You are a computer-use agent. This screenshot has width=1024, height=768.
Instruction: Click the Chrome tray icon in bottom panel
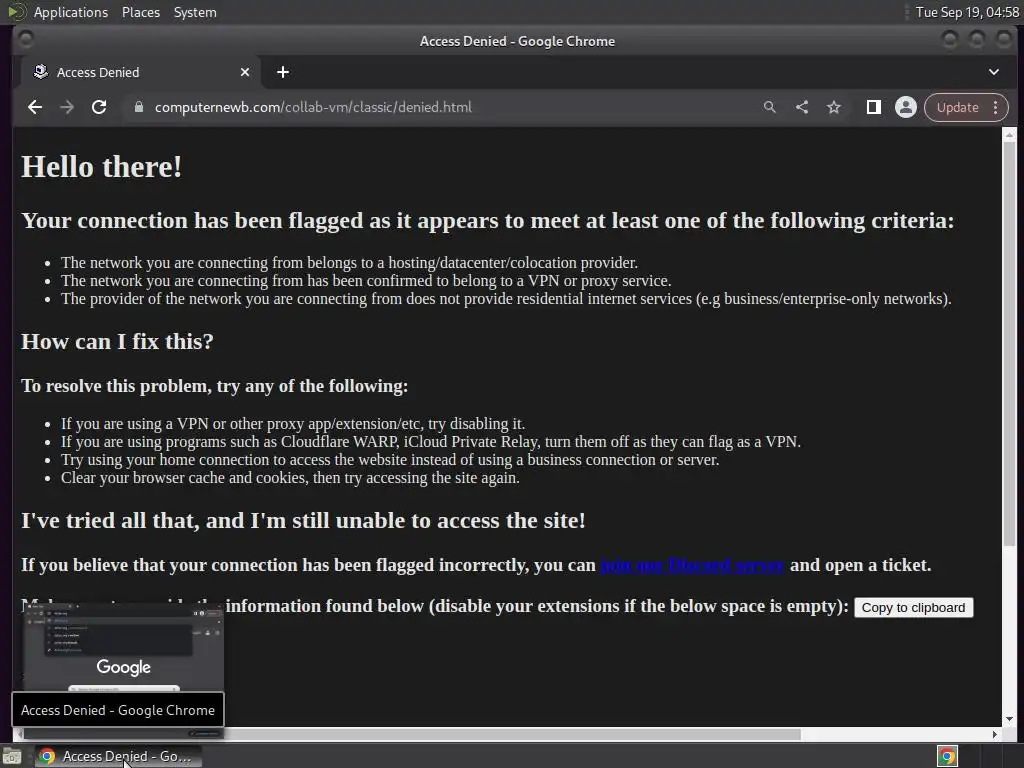coord(947,756)
